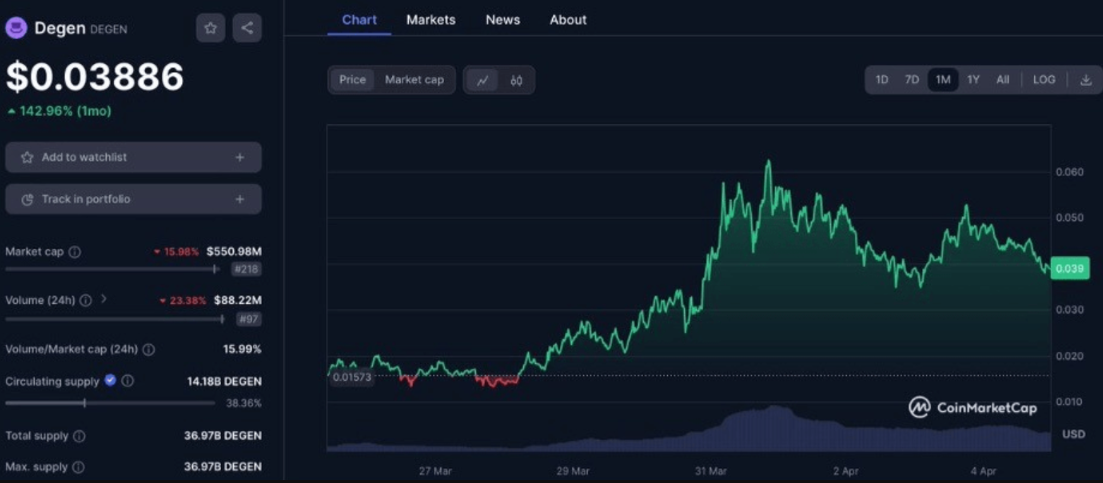The image size is (1103, 483).
Task: Select the Price chart toggle
Action: pos(352,79)
